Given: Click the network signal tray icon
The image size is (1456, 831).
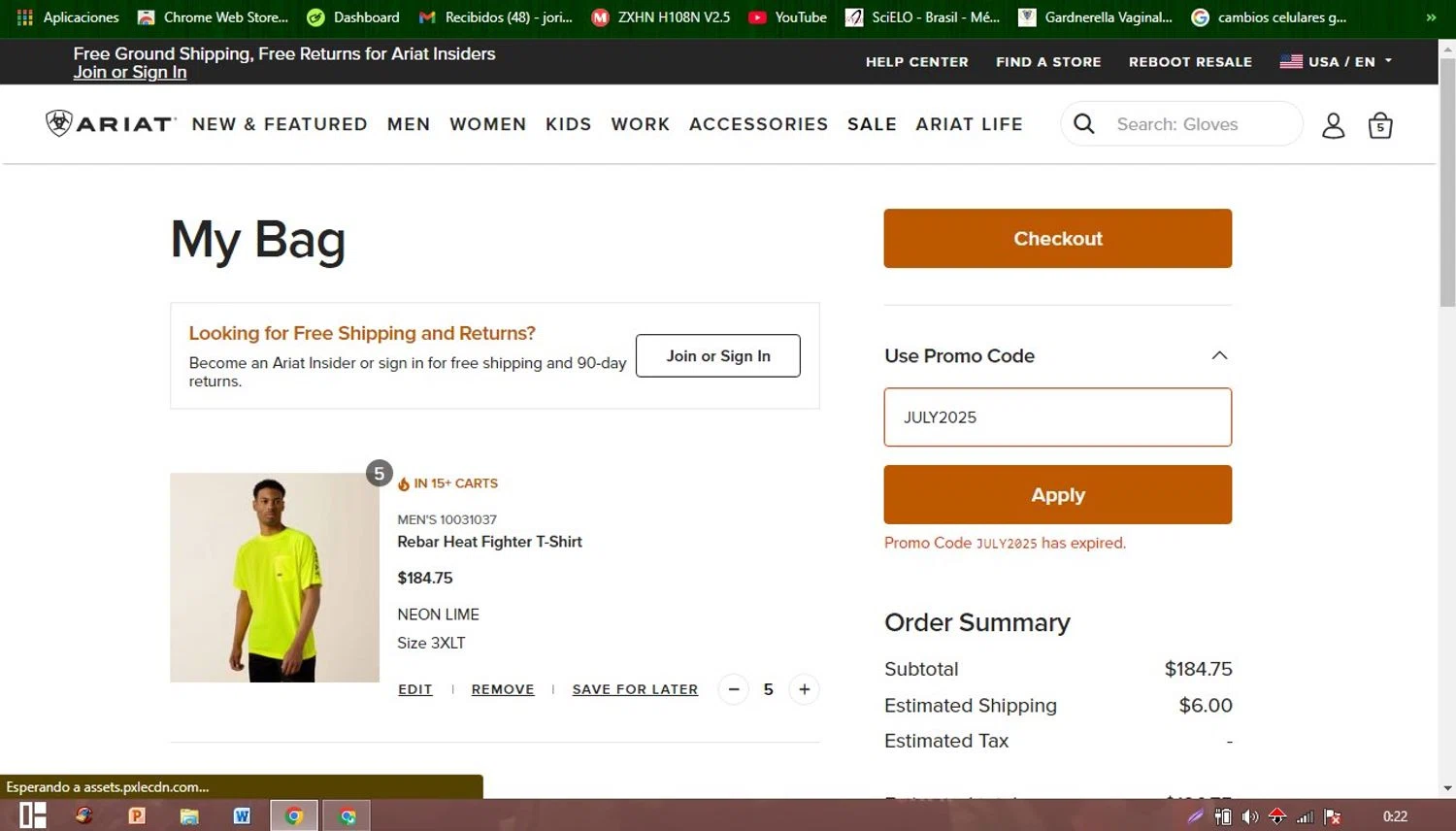Looking at the screenshot, I should click(1305, 816).
